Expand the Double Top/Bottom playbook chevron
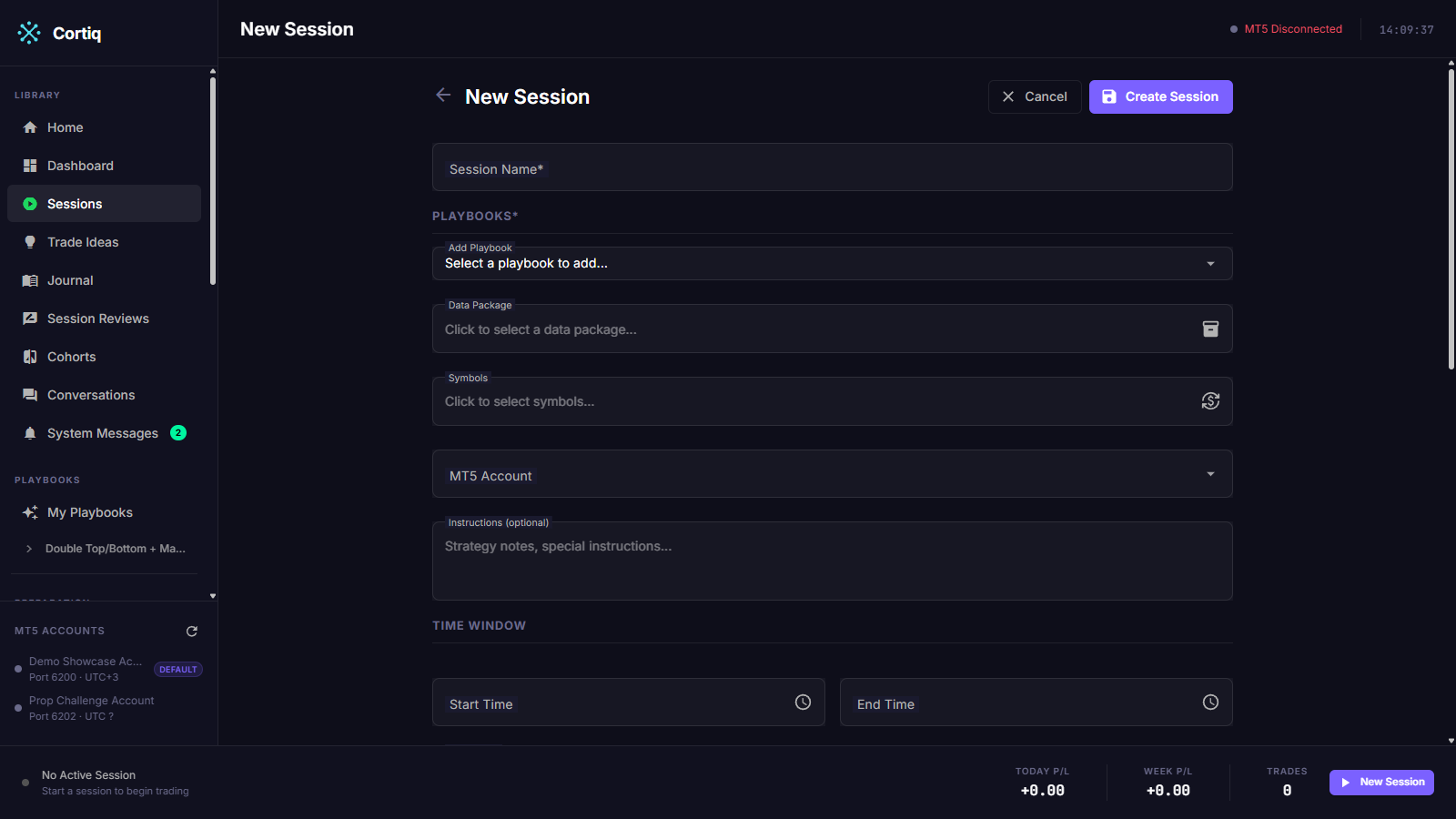The width and height of the screenshot is (1456, 819). click(29, 549)
